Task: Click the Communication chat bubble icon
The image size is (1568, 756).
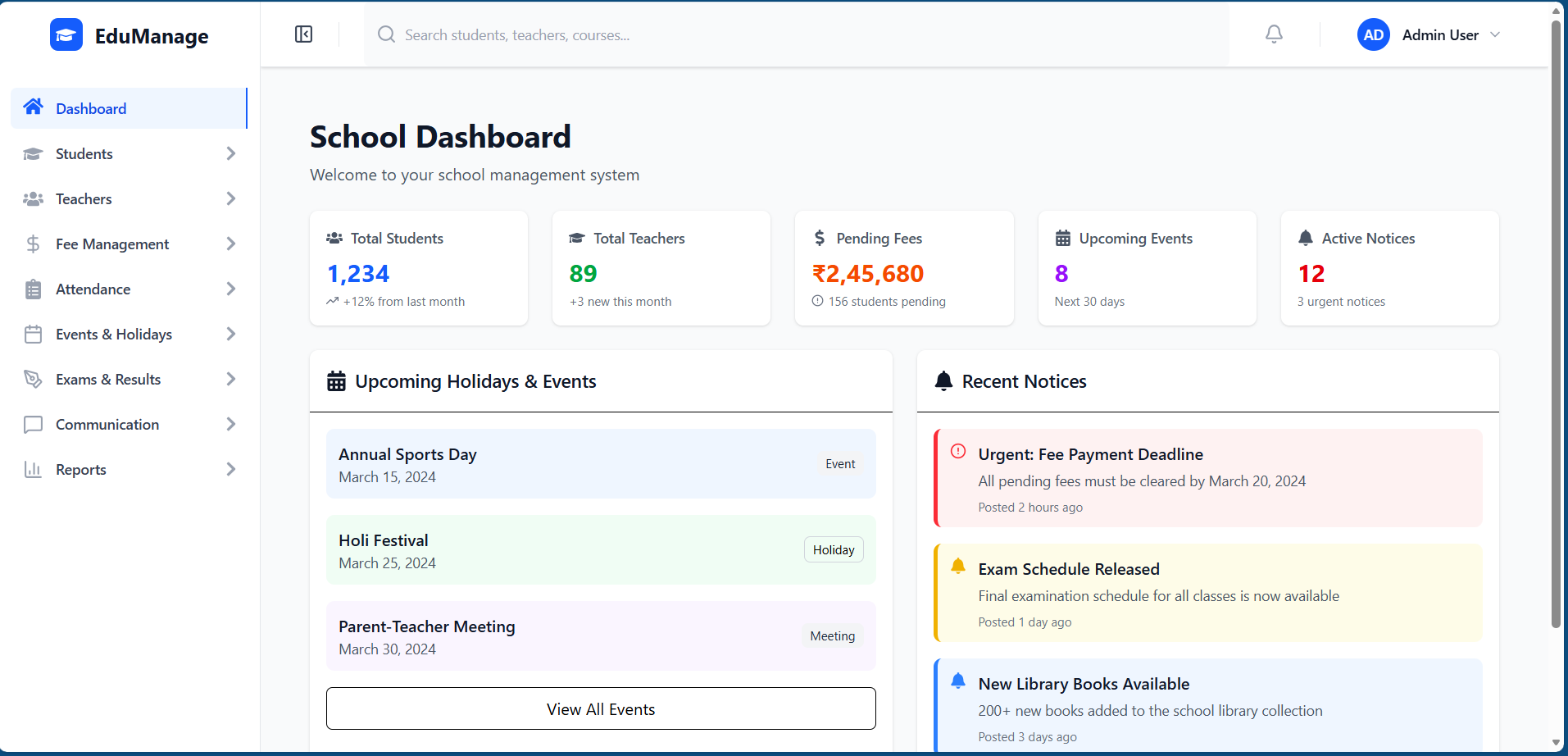Action: click(x=33, y=424)
